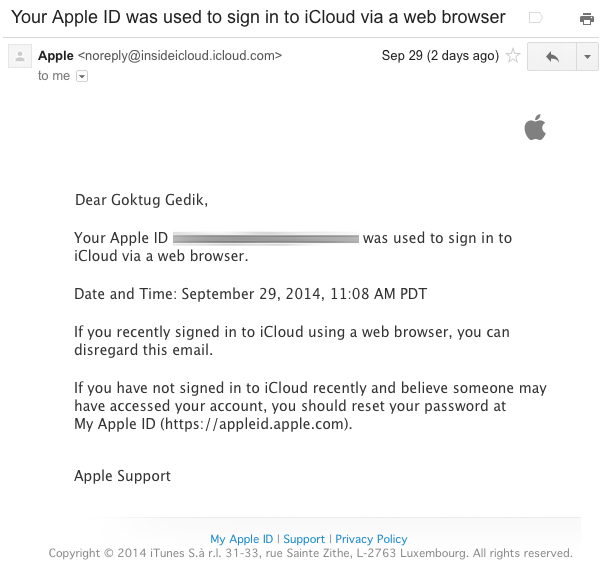Open the Privacy Policy footer link
612x577 pixels.
click(x=371, y=539)
